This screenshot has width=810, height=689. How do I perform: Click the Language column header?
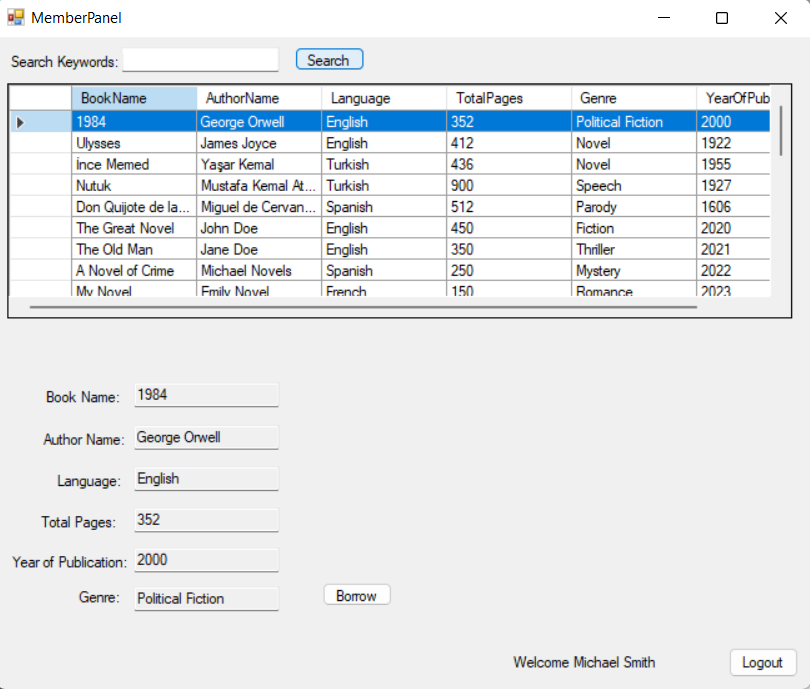click(x=384, y=98)
